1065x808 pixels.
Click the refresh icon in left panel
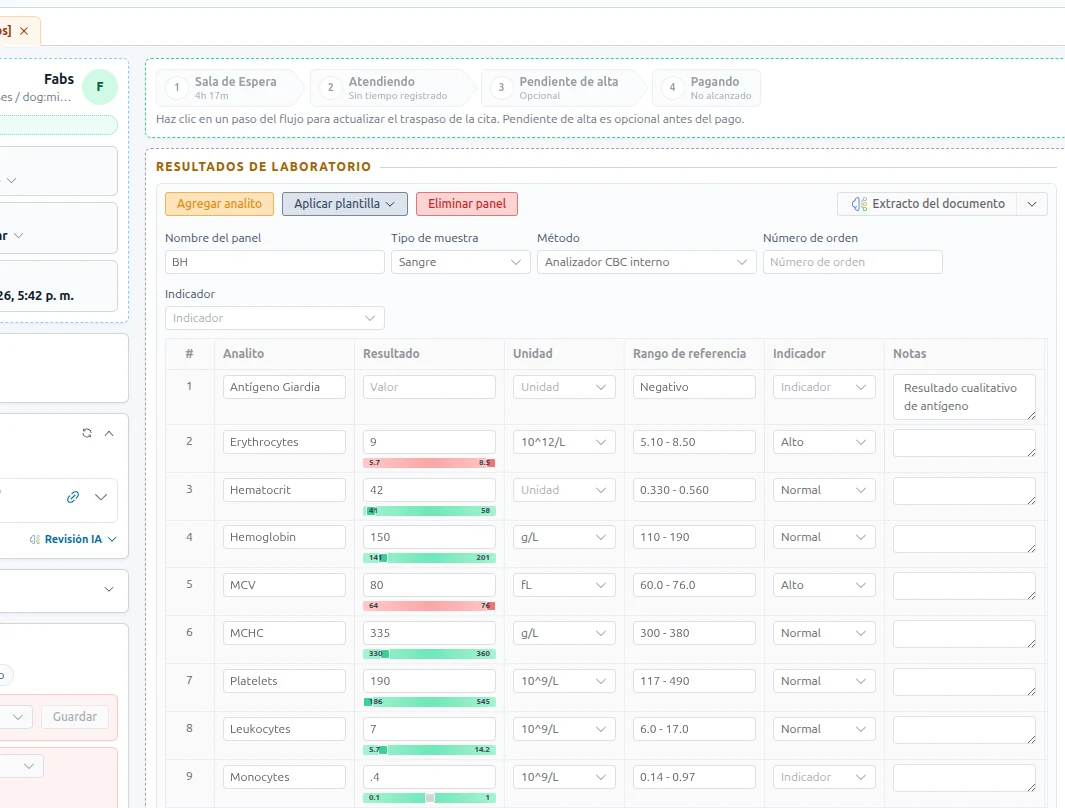87,433
